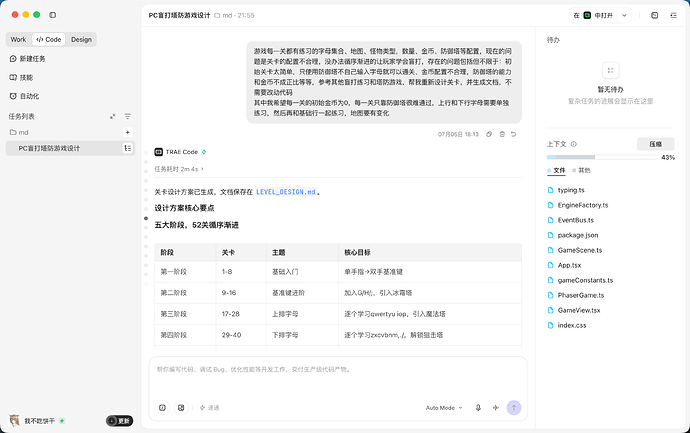
Task: Collapse all in the 任务列表 header
Action: [112, 117]
